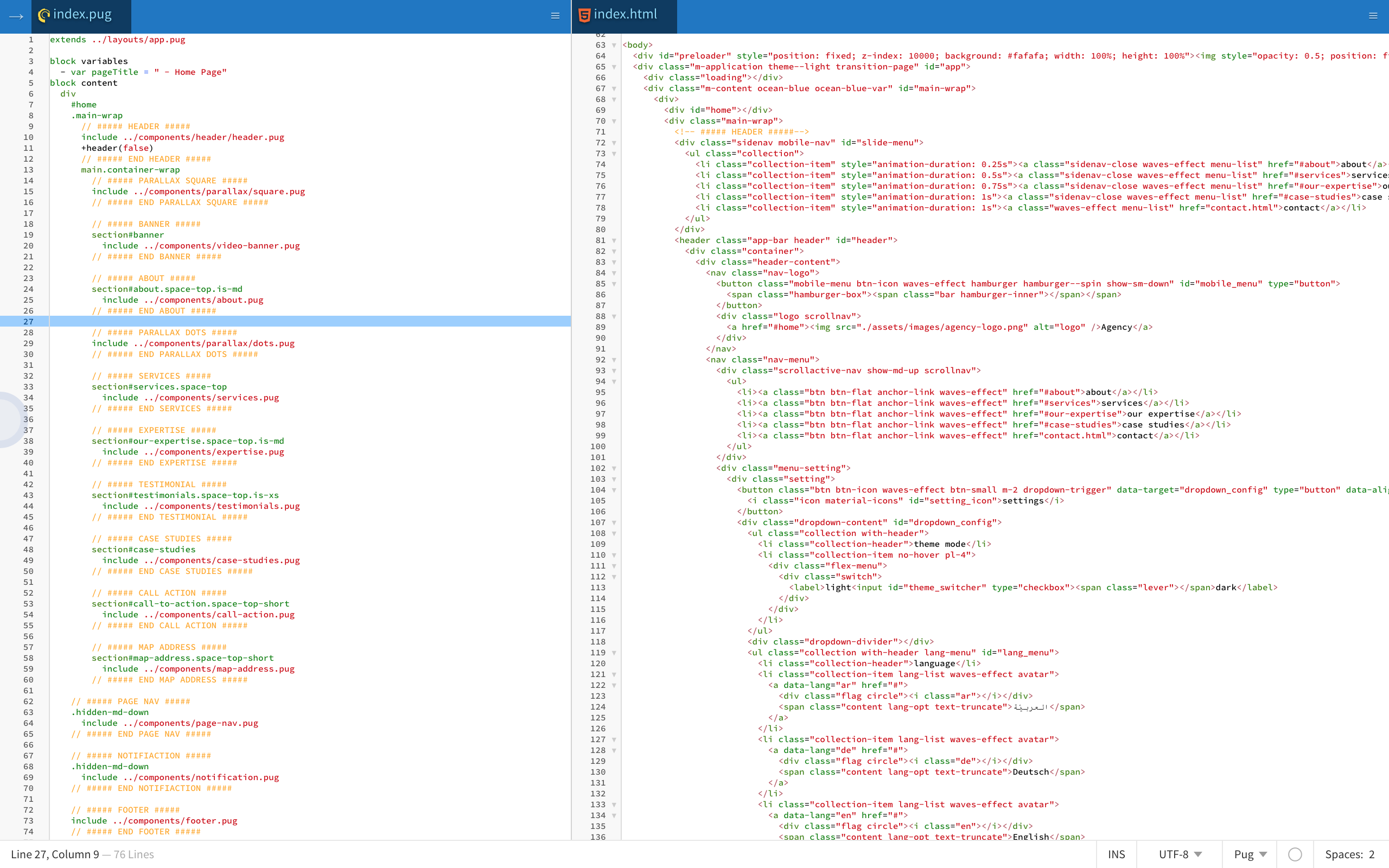Click the 'theme mode' collection-header line 109
Image resolution: width=1389 pixels, height=868 pixels.
pyautogui.click(x=874, y=544)
